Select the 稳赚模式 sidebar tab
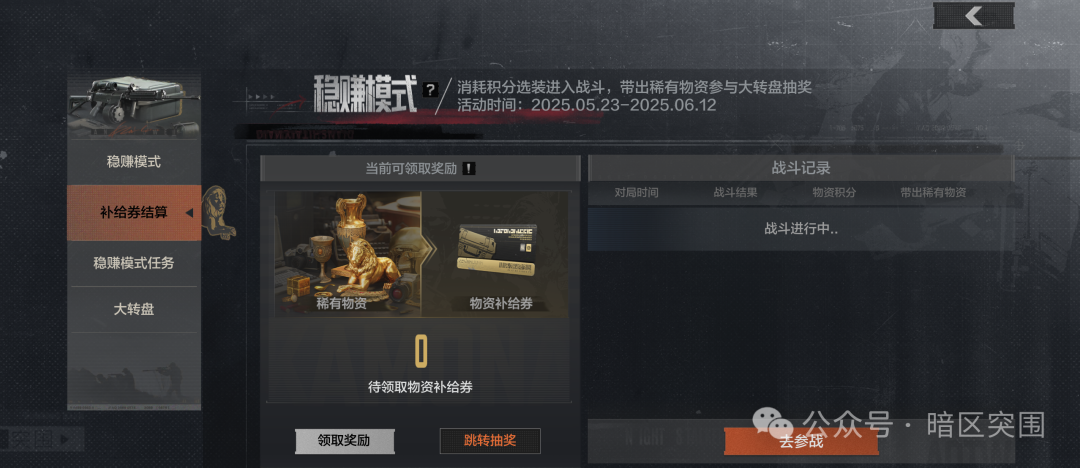 click(x=134, y=162)
